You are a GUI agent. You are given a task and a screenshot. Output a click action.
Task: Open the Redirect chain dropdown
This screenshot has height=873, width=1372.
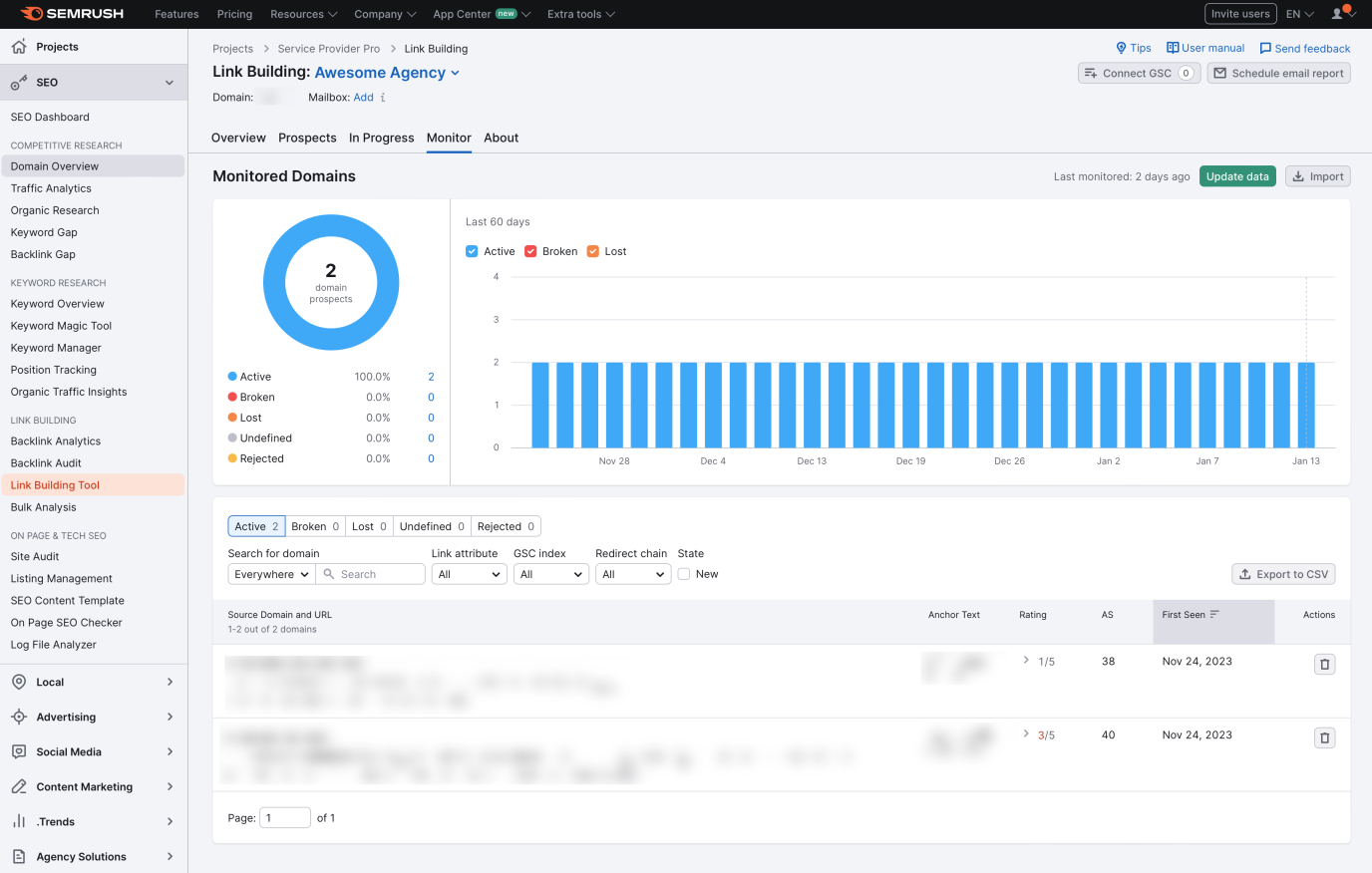pyautogui.click(x=633, y=574)
